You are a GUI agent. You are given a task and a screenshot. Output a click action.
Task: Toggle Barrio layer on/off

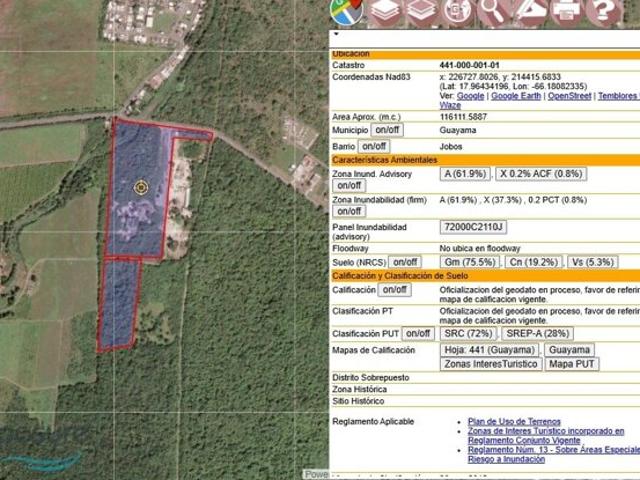375,146
